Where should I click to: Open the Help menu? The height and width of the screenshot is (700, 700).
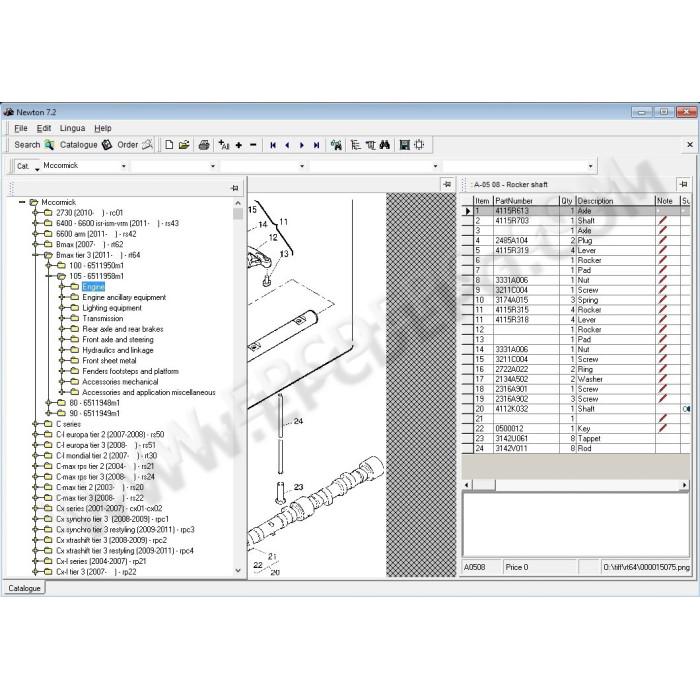103,128
